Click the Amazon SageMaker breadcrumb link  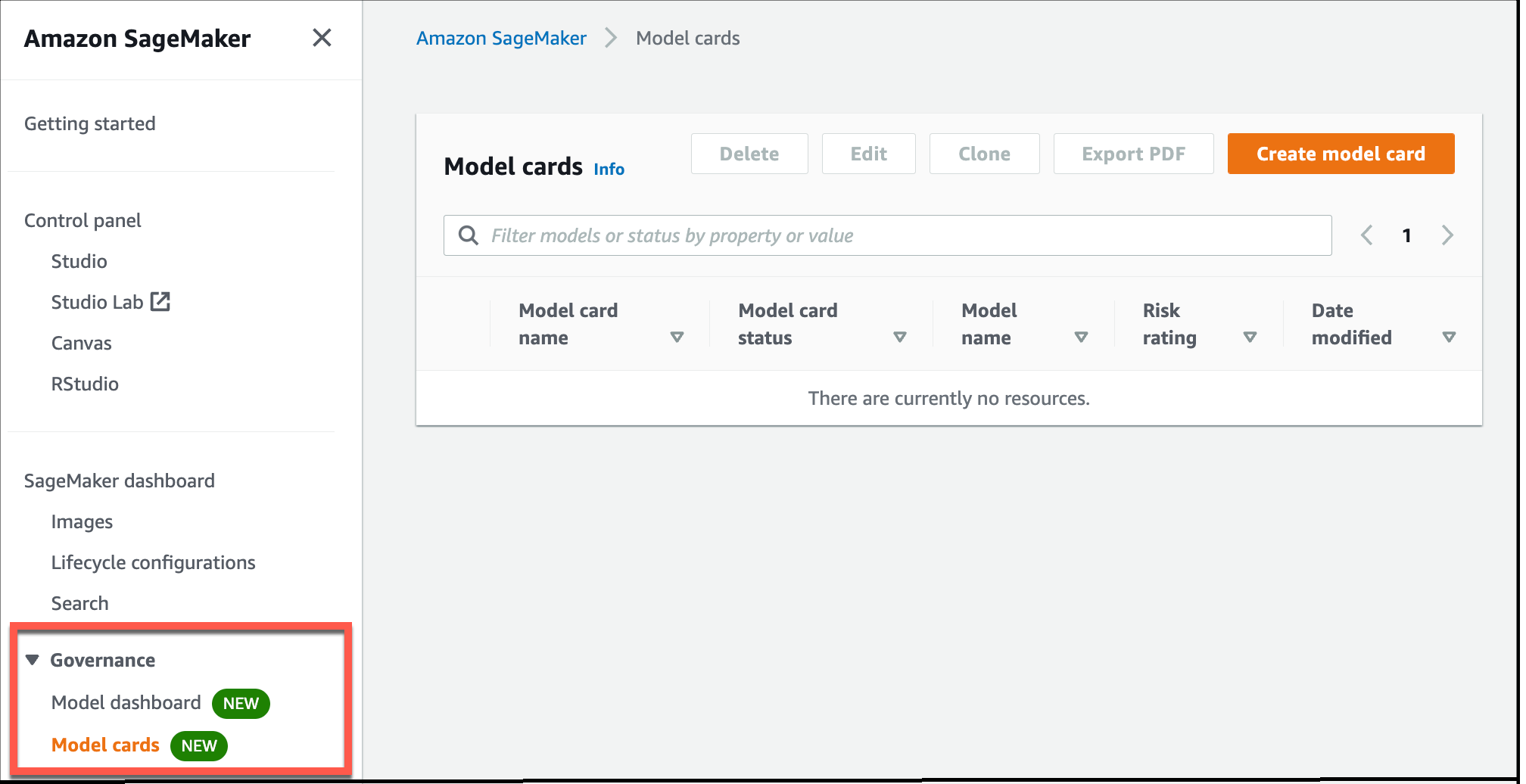501,39
